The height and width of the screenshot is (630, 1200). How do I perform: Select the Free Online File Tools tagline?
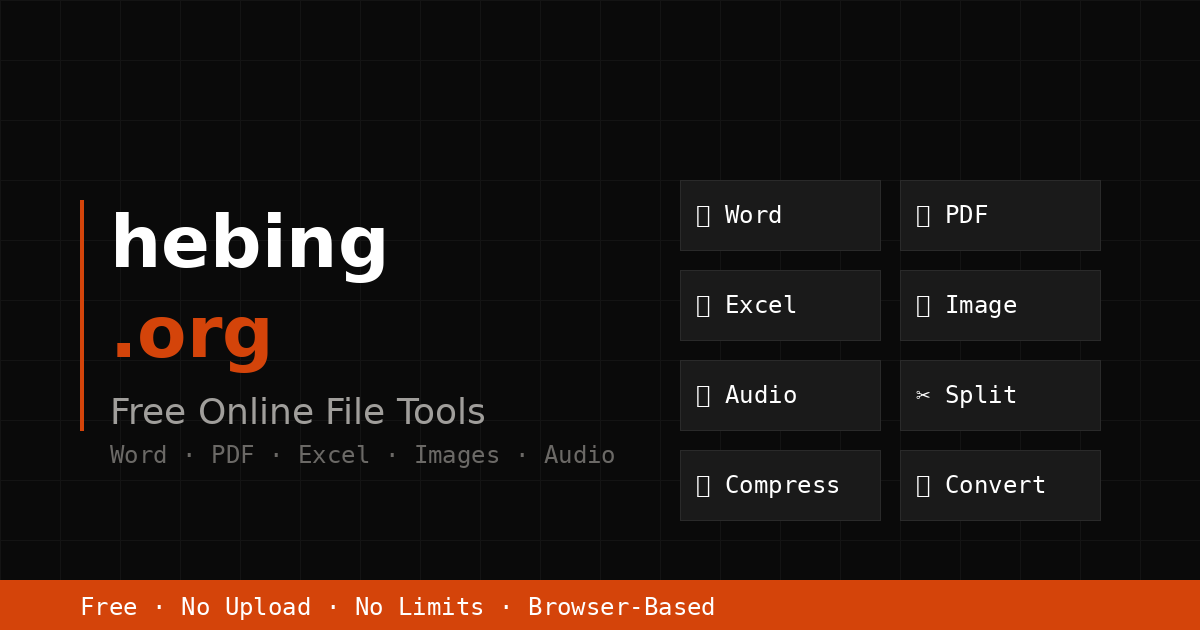coord(297,413)
